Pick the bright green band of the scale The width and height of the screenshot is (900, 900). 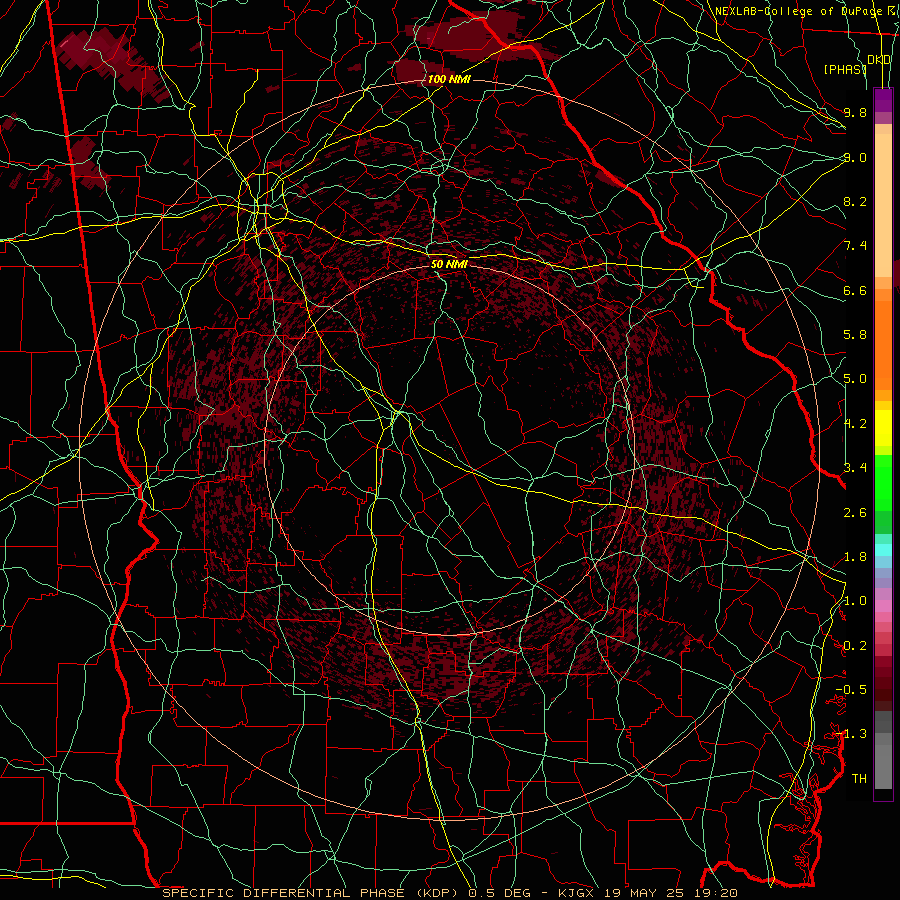[x=883, y=483]
